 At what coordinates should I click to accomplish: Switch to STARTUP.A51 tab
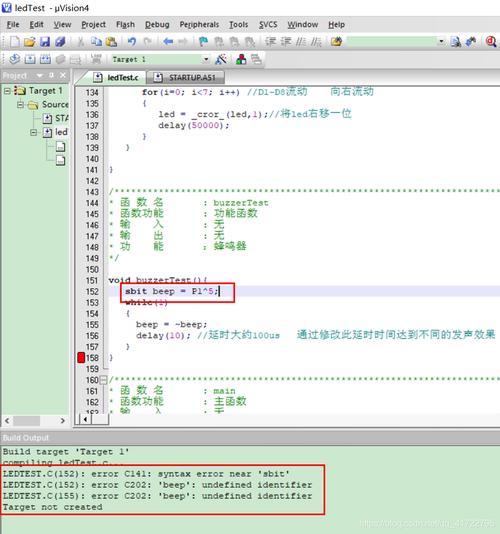point(186,78)
